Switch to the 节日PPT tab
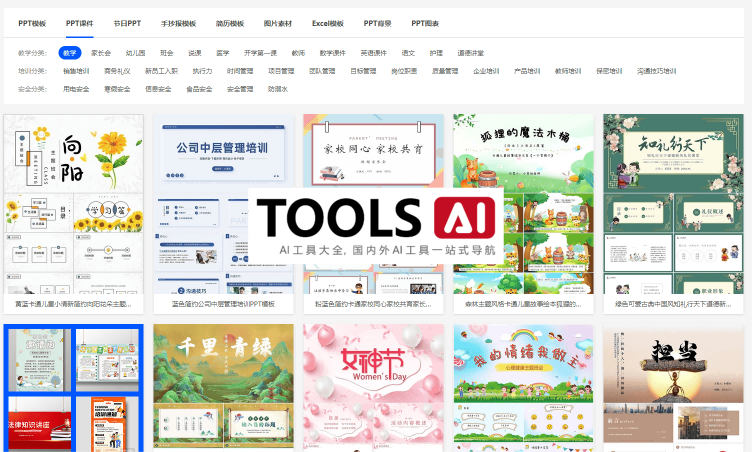Image resolution: width=752 pixels, height=452 pixels. coord(127,22)
